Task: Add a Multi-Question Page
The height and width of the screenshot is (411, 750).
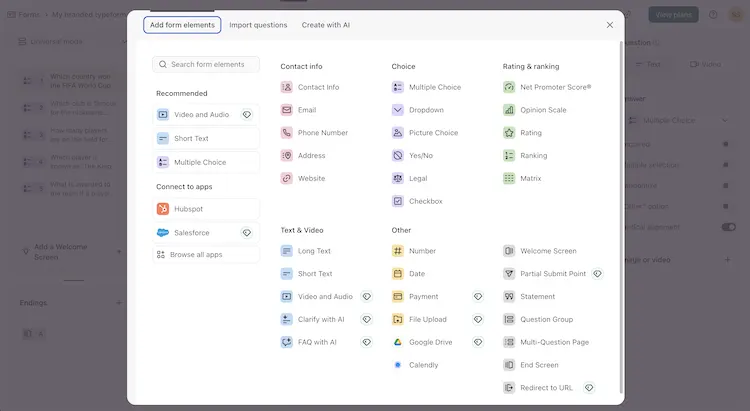Action: coord(546,342)
